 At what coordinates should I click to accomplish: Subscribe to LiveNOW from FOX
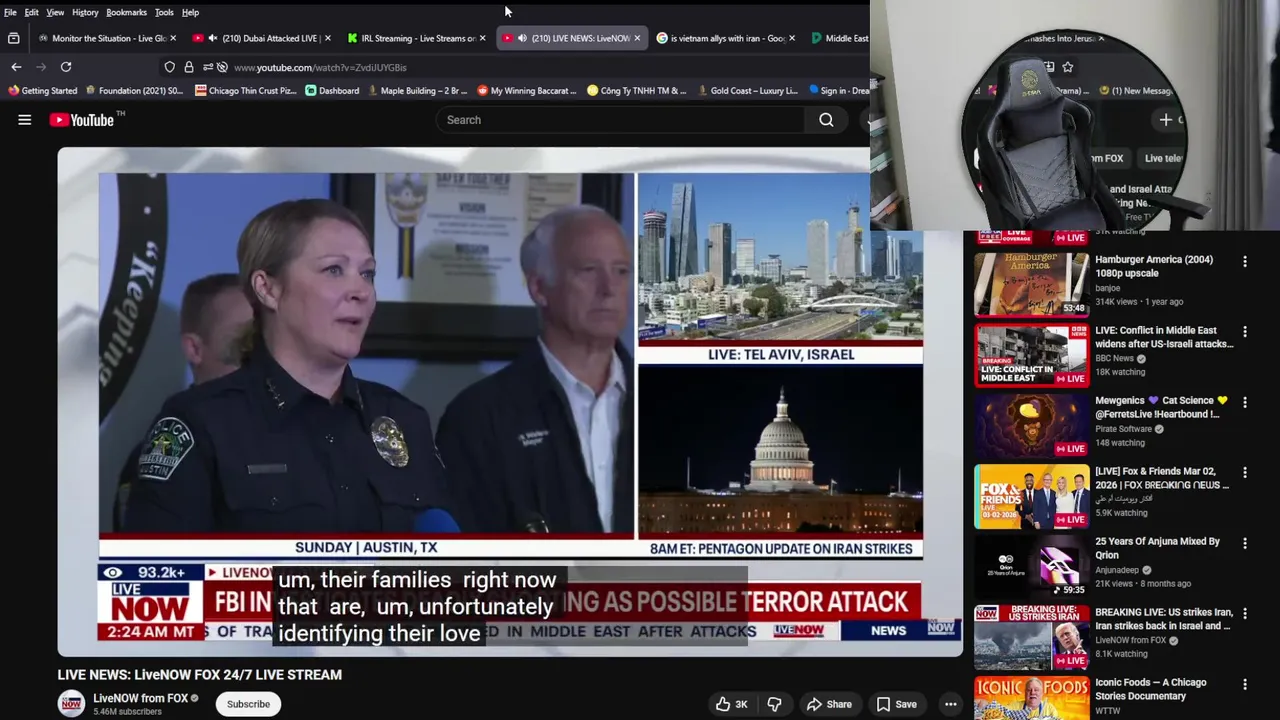[248, 704]
